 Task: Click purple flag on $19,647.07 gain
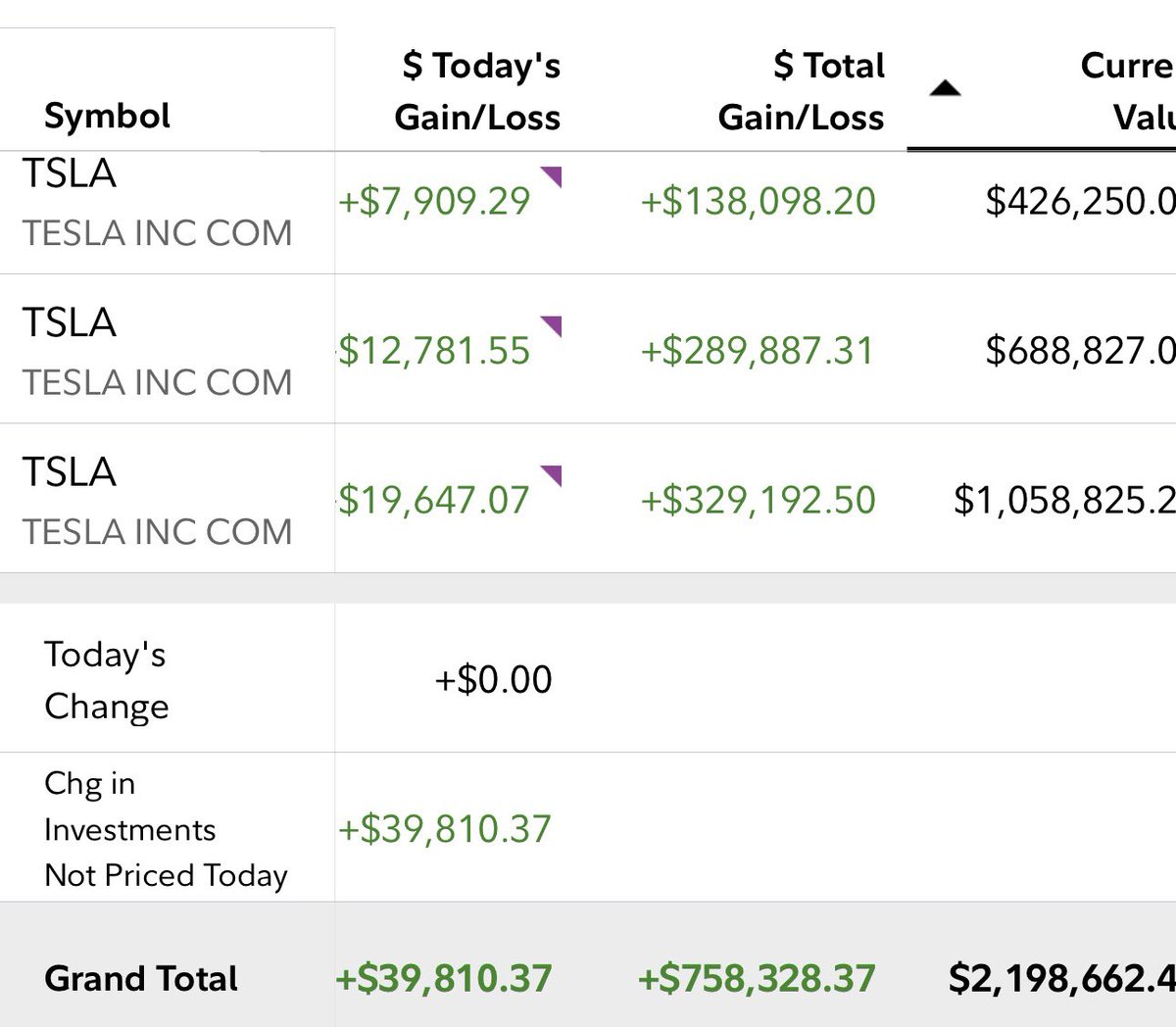coord(552,476)
